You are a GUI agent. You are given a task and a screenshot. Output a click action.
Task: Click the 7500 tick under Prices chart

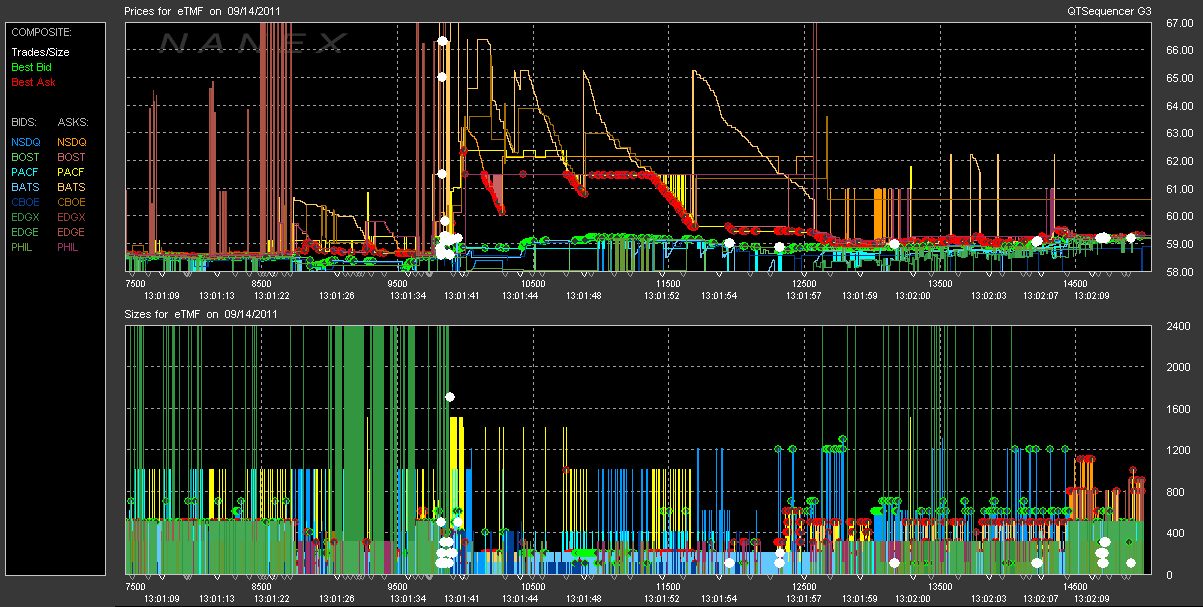(x=137, y=284)
